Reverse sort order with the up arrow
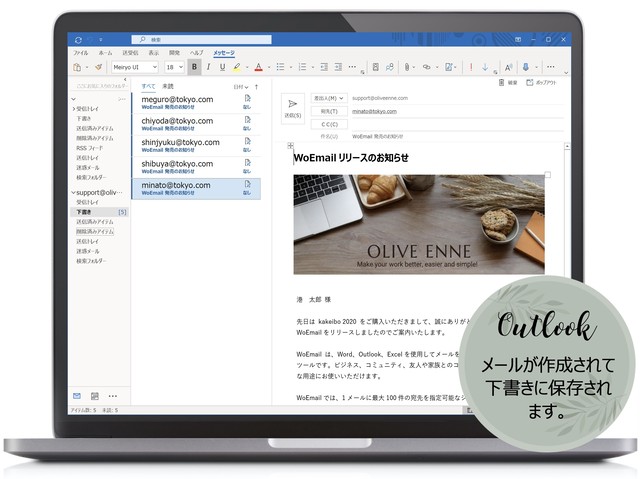Image resolution: width=640 pixels, height=479 pixels. [x=256, y=86]
